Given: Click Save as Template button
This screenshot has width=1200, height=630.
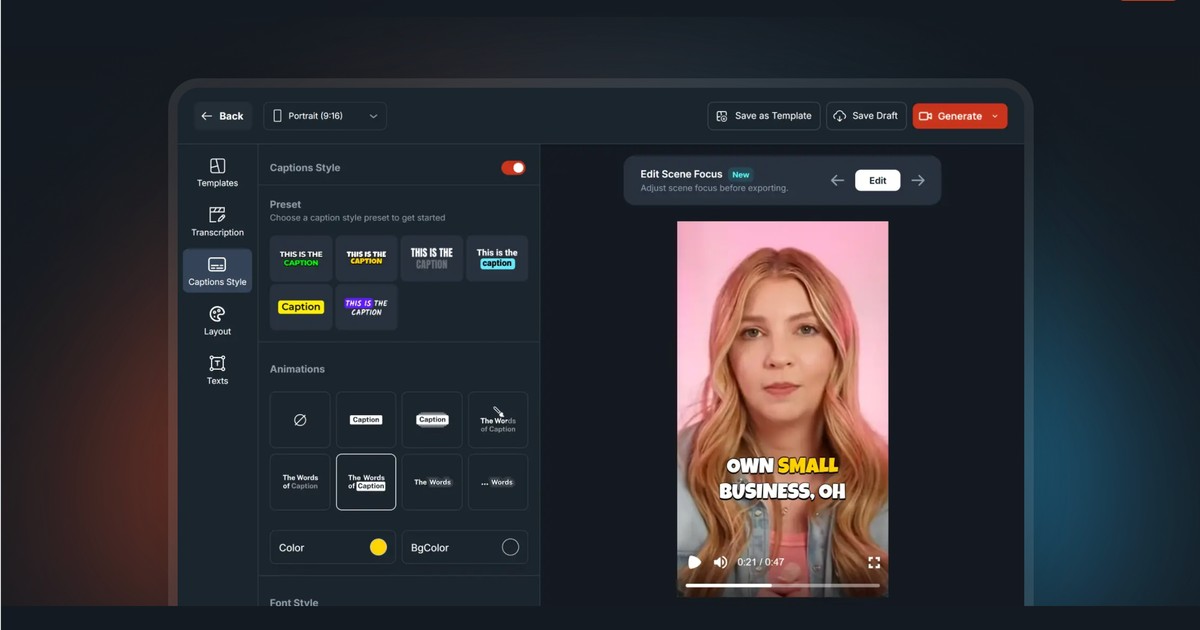Looking at the screenshot, I should click(764, 116).
